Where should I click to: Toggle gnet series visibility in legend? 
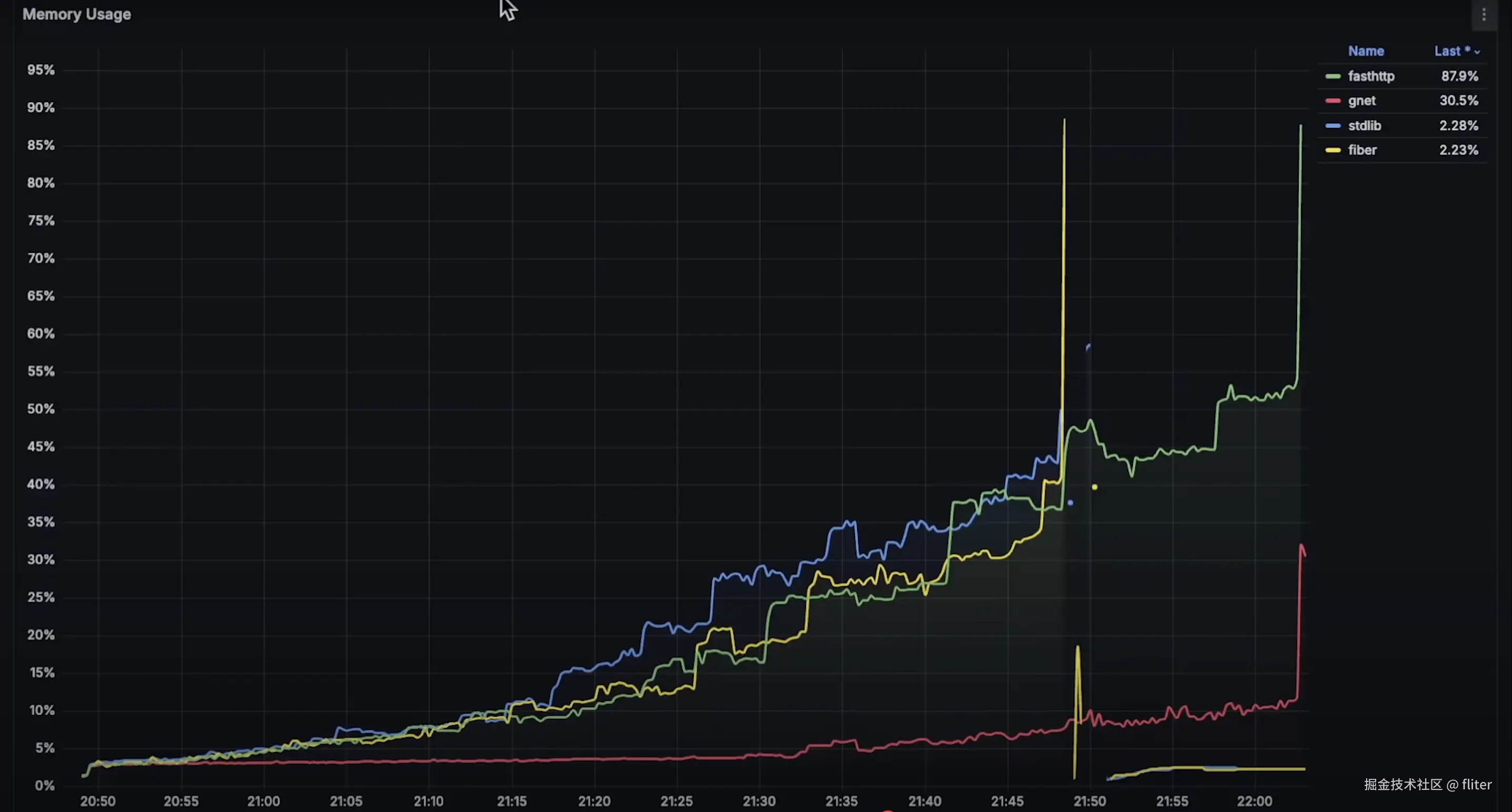pos(1361,101)
